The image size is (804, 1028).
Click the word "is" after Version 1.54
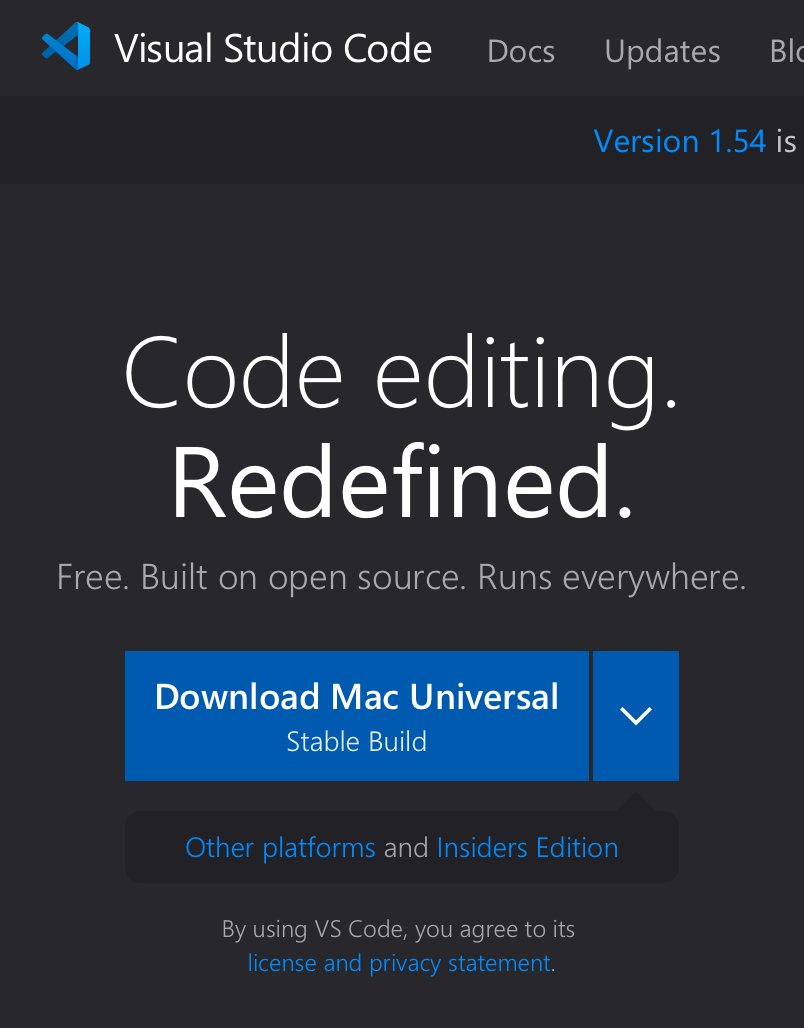pyautogui.click(x=786, y=142)
